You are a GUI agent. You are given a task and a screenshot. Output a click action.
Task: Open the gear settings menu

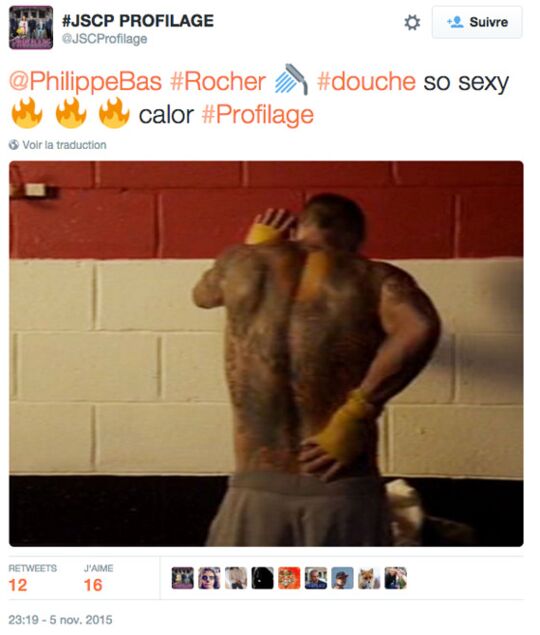pos(412,23)
